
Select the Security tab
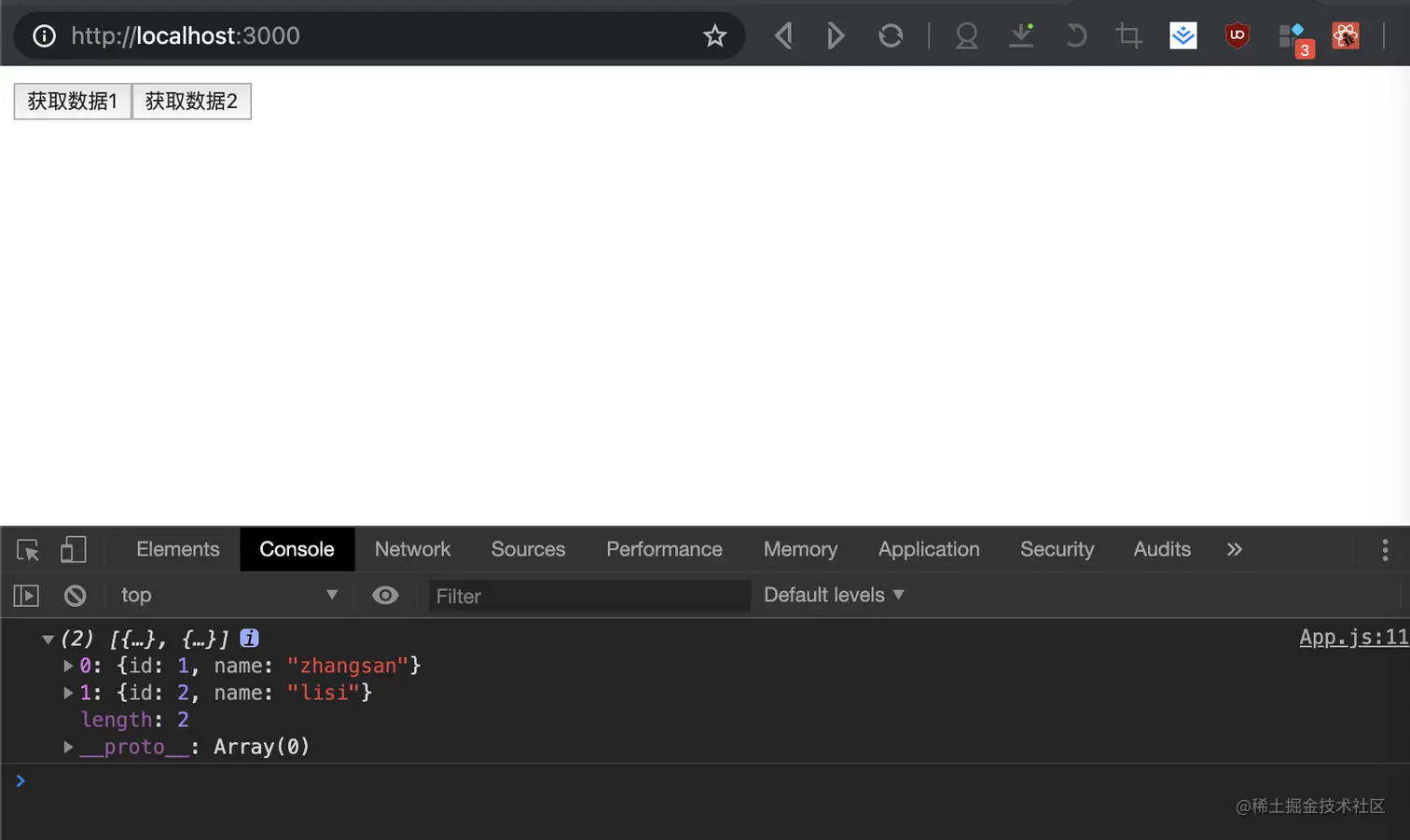pos(1057,550)
